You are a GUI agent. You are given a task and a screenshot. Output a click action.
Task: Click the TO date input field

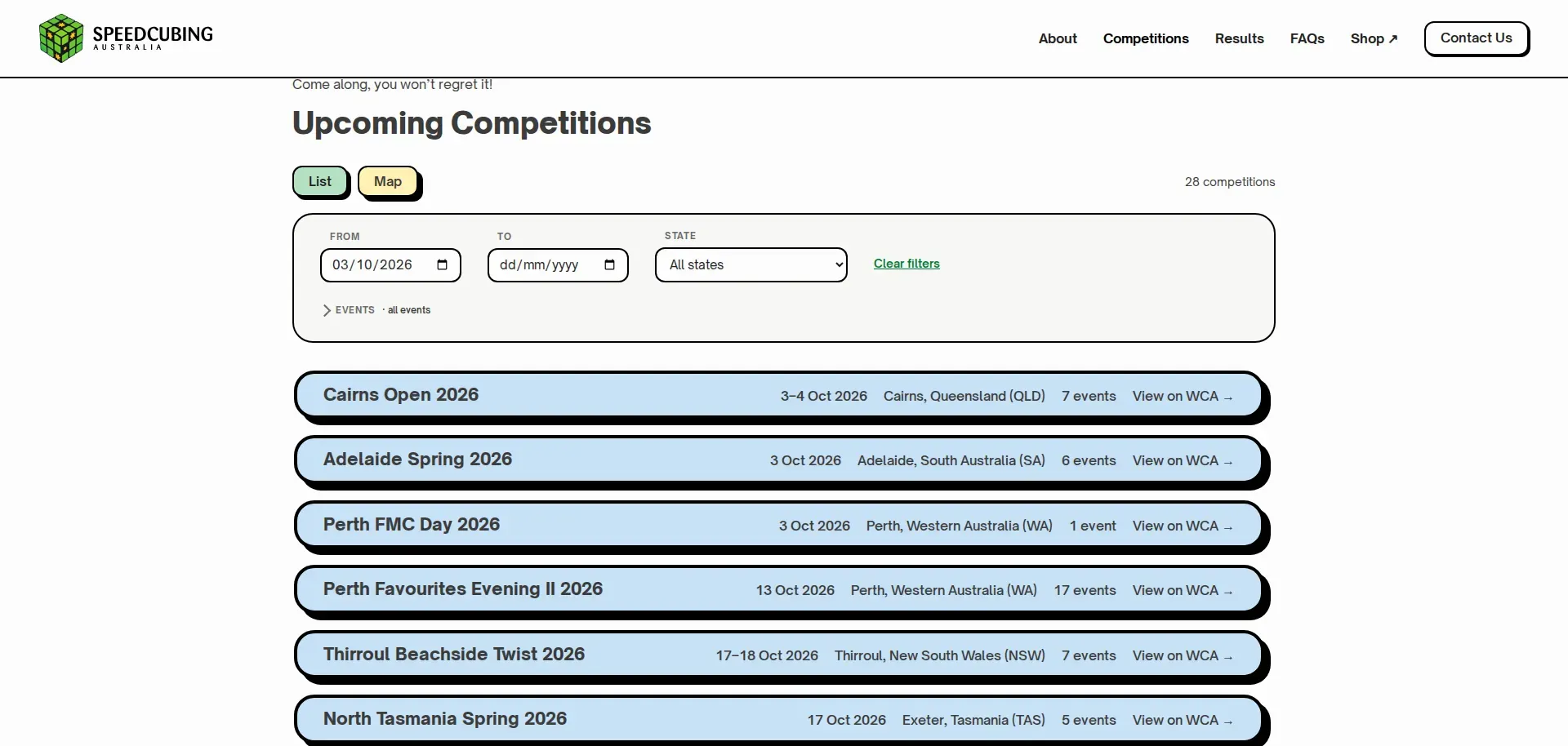coord(558,264)
